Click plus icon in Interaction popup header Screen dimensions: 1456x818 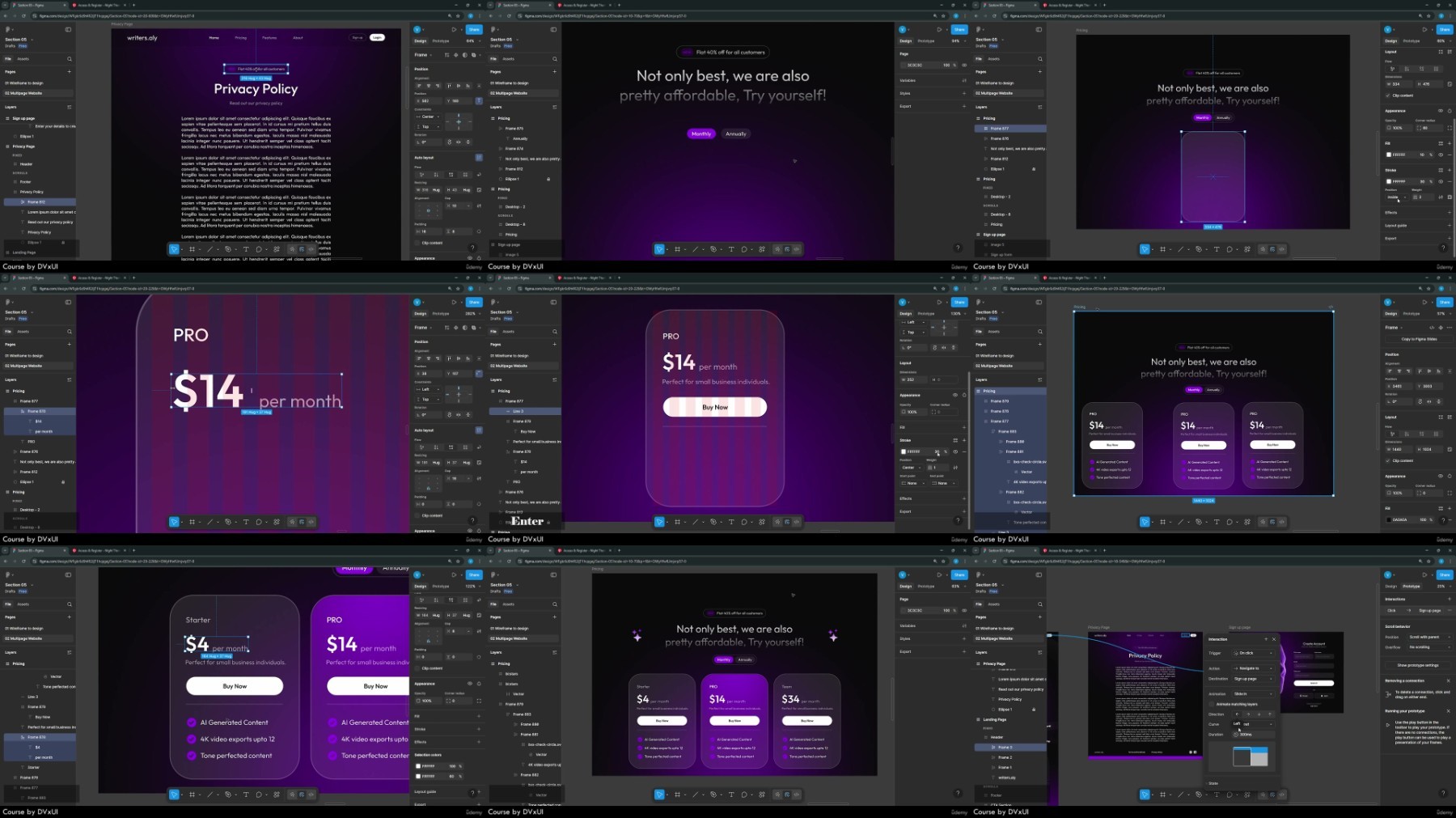(1266, 639)
